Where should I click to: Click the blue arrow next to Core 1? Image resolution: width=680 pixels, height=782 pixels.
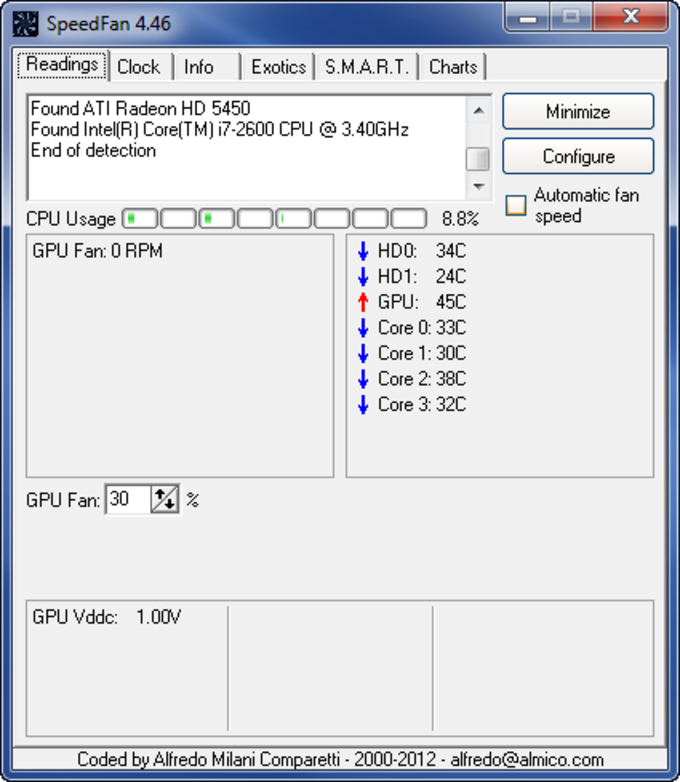363,353
